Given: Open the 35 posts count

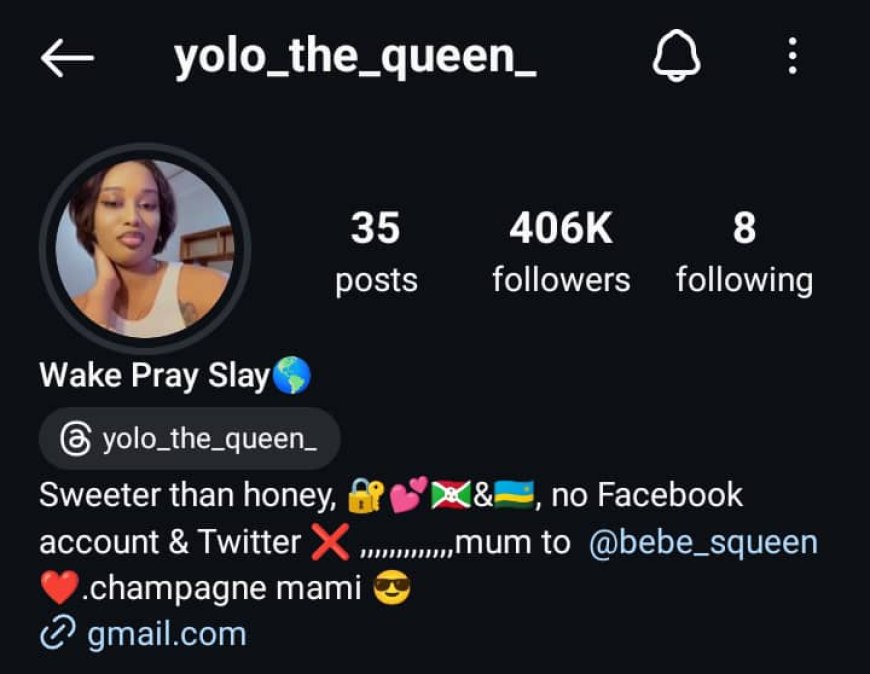Looking at the screenshot, I should click(x=376, y=251).
